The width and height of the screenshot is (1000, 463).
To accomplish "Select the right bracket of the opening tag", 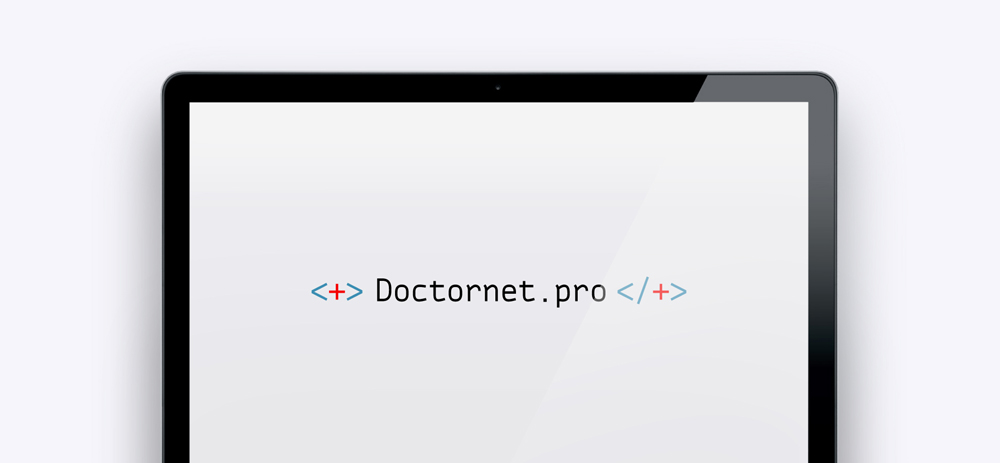I will [x=355, y=292].
